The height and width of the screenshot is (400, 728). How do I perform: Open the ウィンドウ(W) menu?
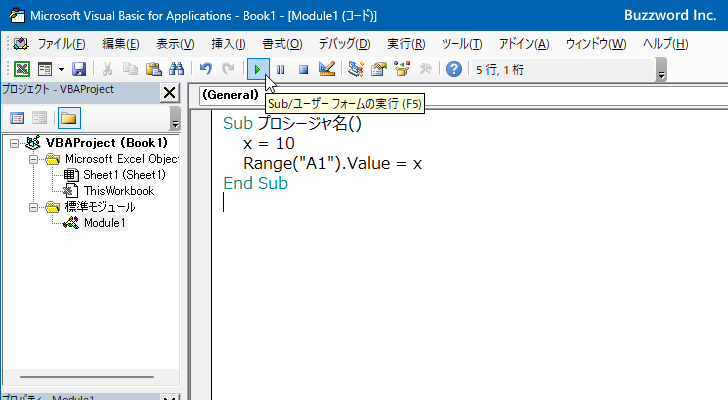pyautogui.click(x=596, y=44)
